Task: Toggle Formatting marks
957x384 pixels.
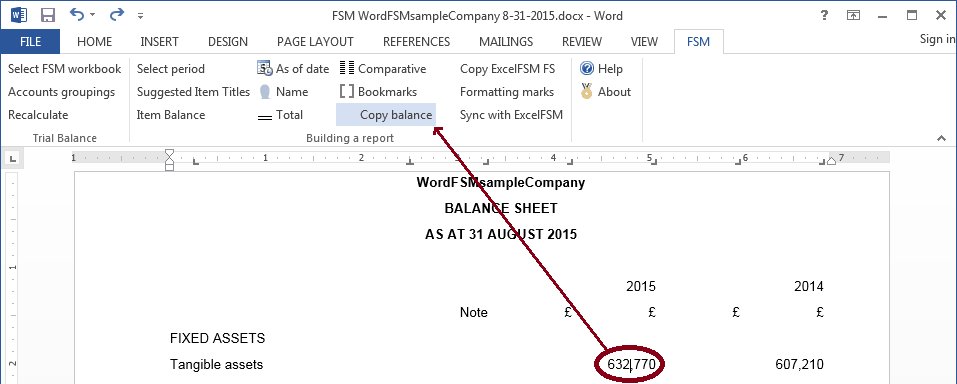Action: click(507, 92)
